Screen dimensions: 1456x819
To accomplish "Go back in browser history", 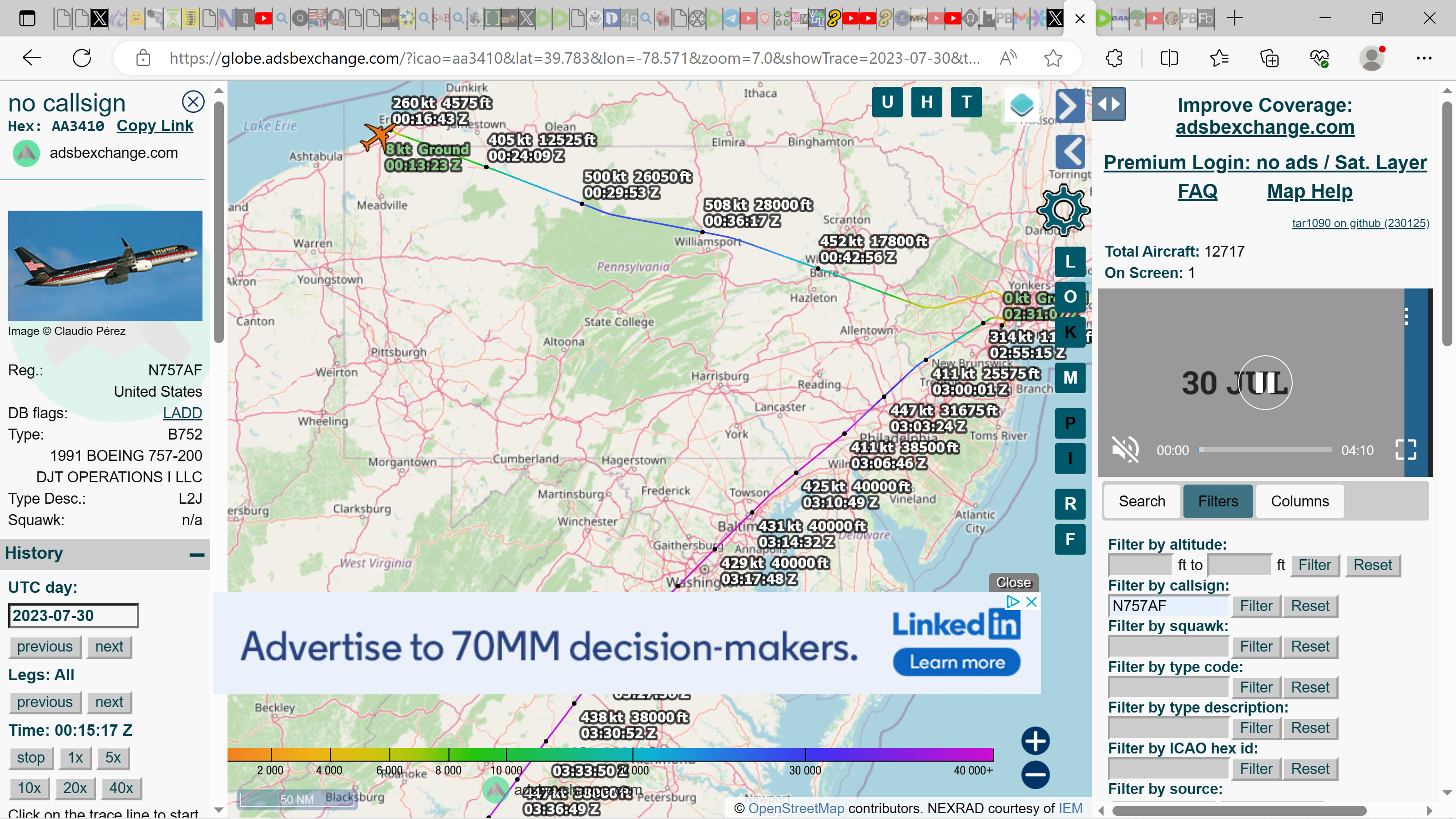I will pos(31,58).
